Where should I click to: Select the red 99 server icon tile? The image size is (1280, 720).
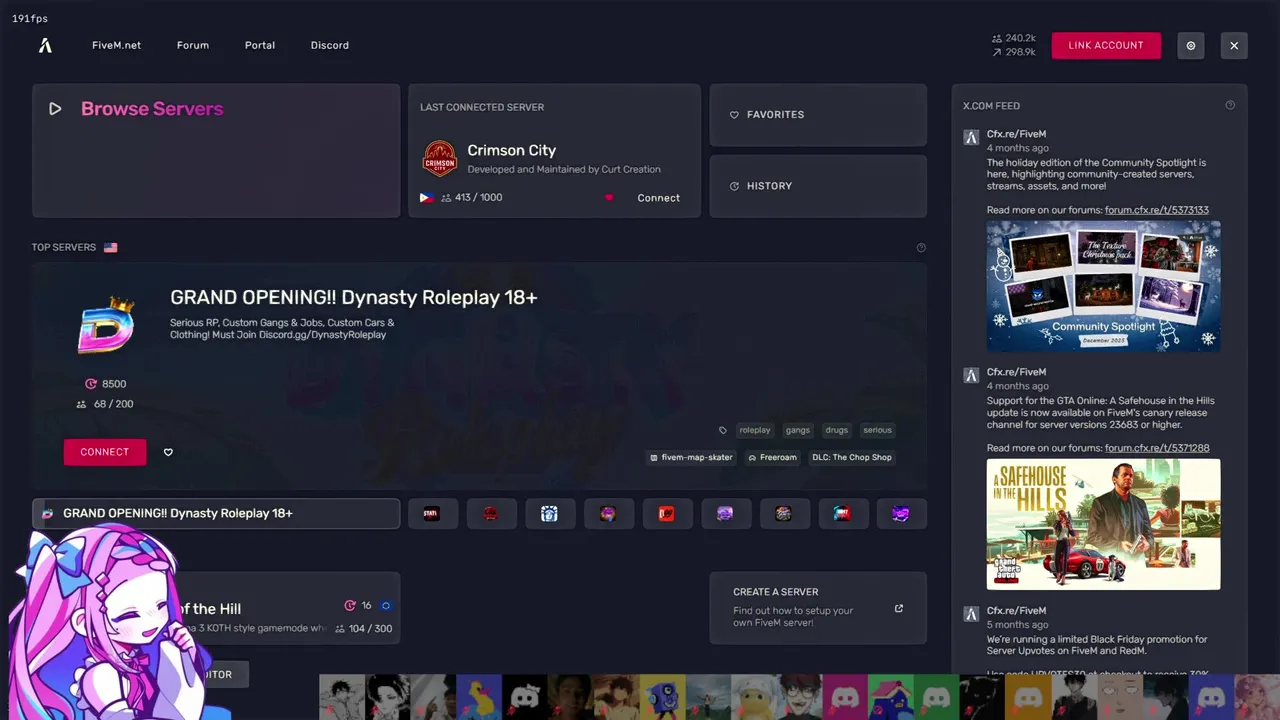point(666,514)
